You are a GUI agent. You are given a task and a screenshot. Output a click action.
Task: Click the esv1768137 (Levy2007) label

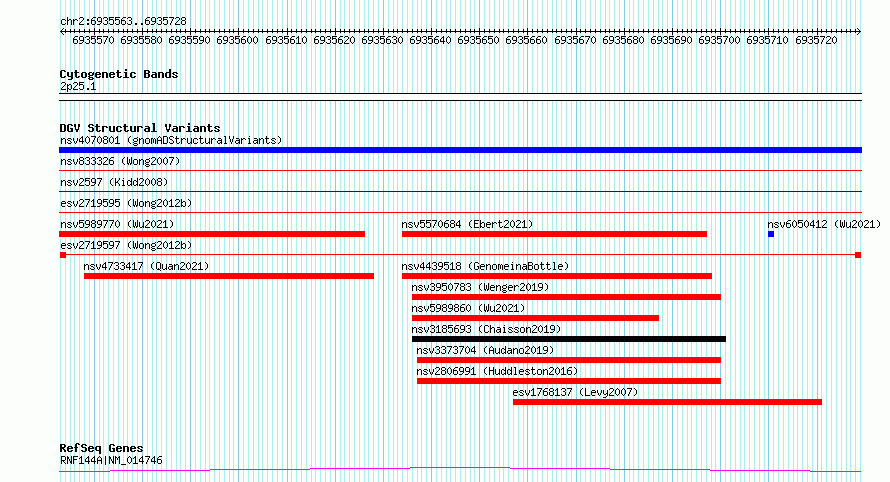coord(575,392)
